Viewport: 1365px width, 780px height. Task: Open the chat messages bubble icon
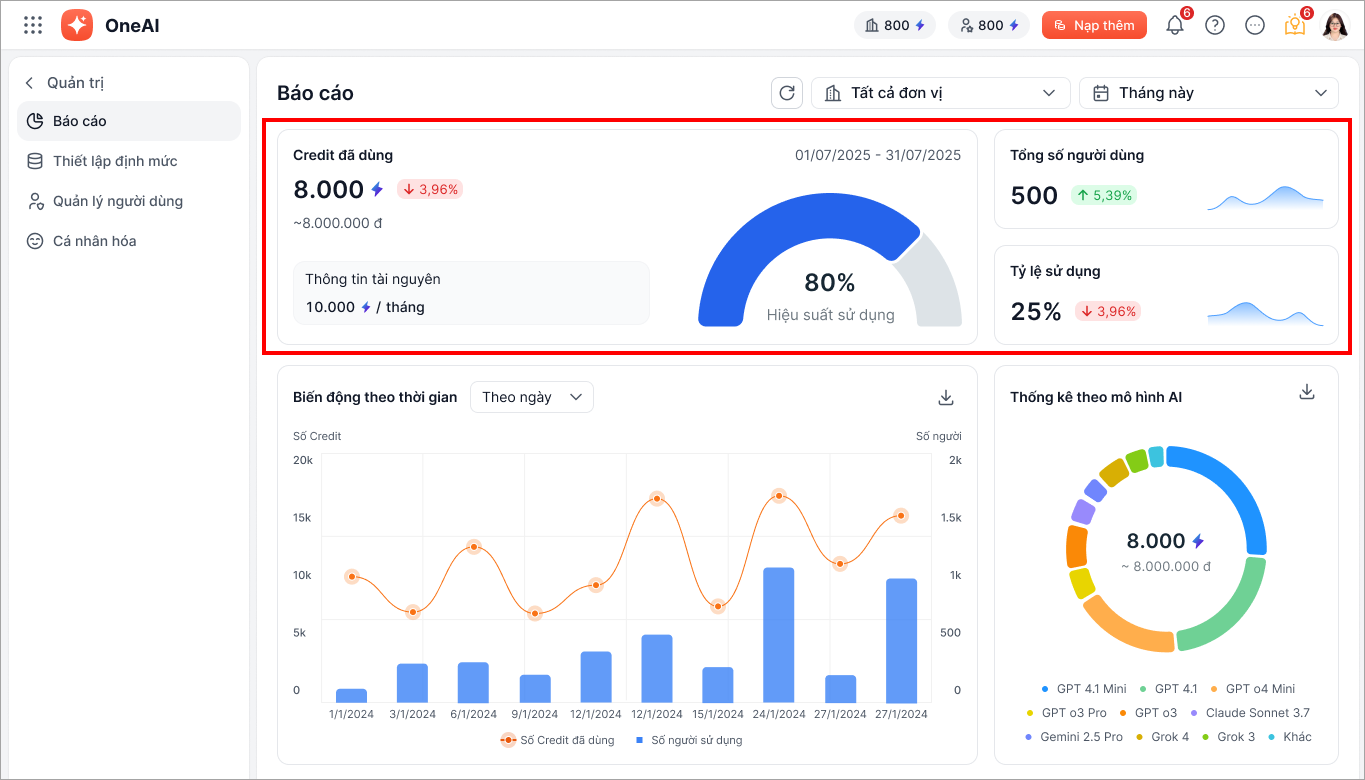[x=1255, y=26]
